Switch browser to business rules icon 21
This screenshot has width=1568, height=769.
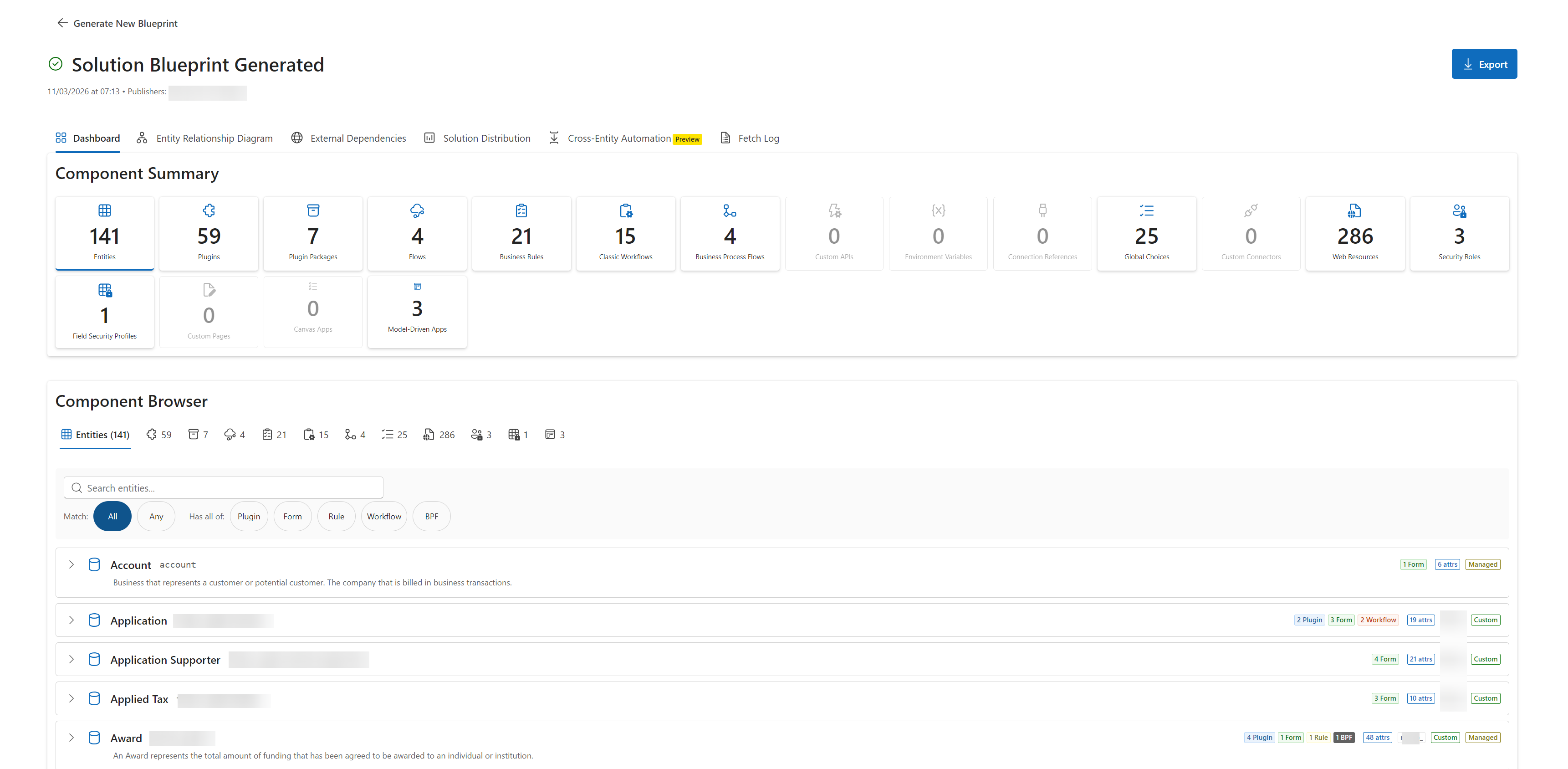pos(275,435)
